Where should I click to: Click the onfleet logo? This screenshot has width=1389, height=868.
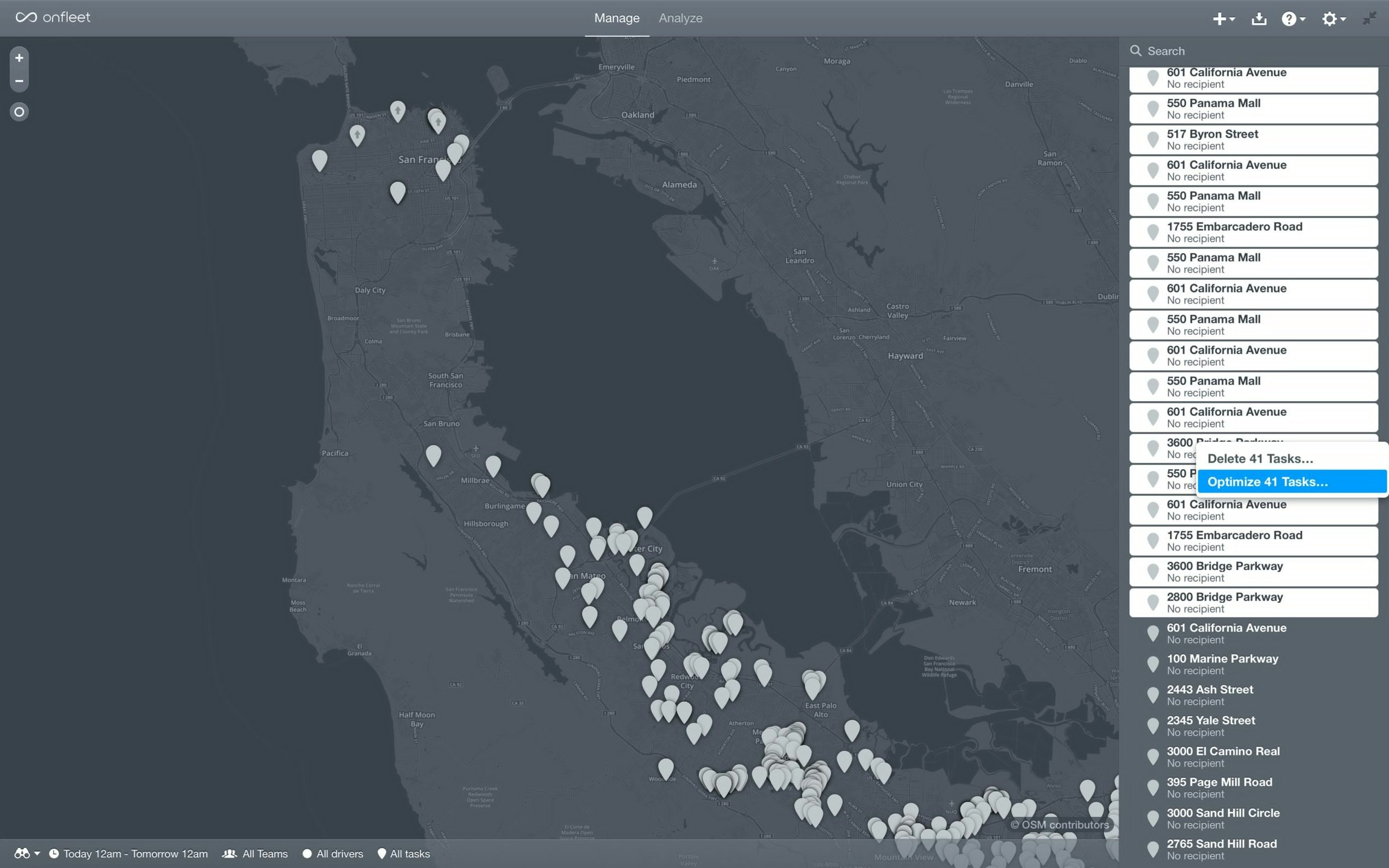click(x=53, y=18)
